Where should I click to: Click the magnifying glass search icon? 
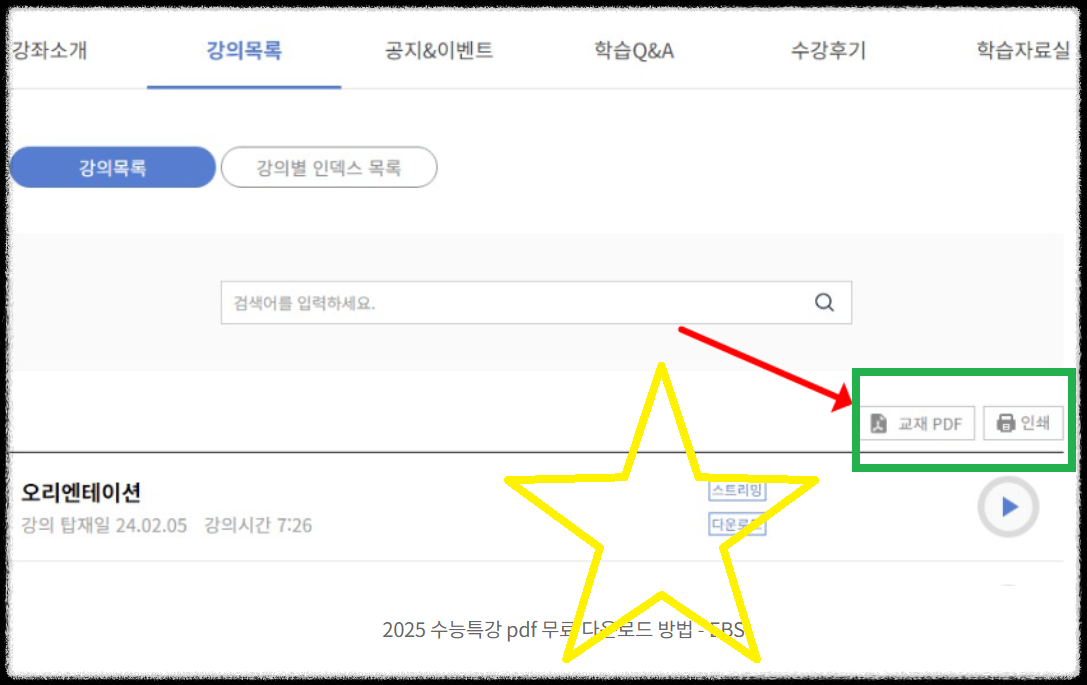tap(824, 302)
